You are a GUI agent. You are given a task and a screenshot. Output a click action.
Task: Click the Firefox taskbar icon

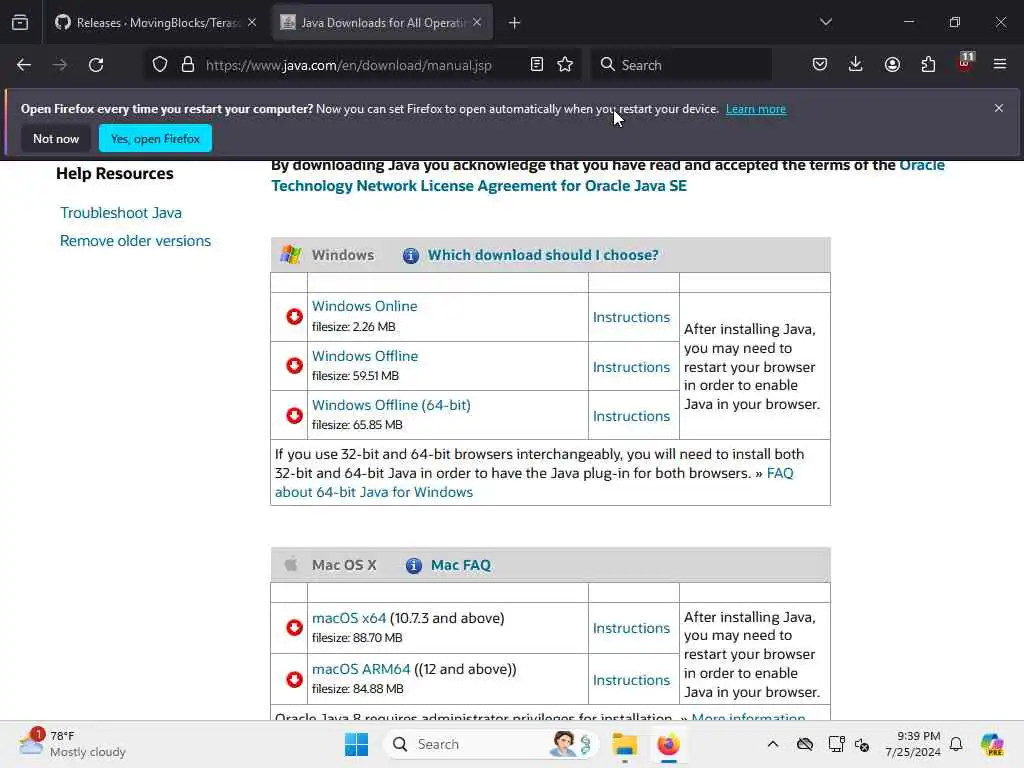click(x=668, y=744)
